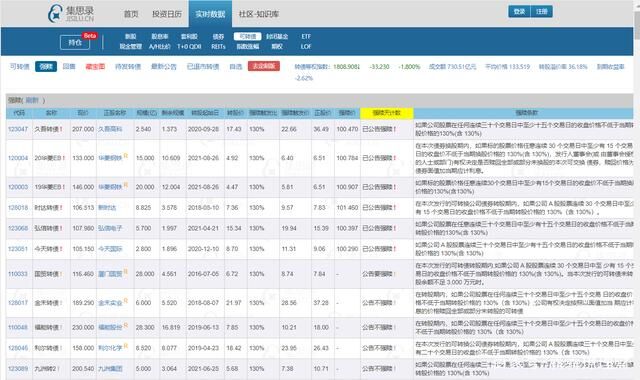
Task: Open the 期权 menu item
Action: click(277, 47)
